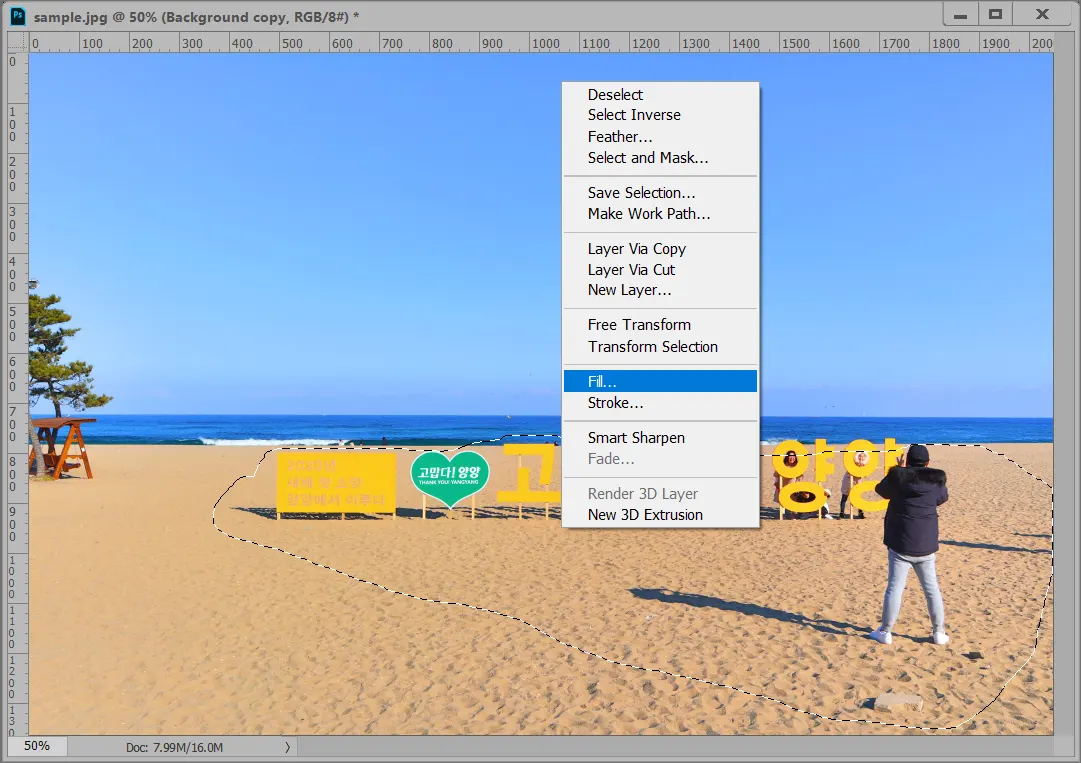Screen dimensions: 1081x763
Task: Click the 50% zoom level field
Action: pyautogui.click(x=37, y=746)
